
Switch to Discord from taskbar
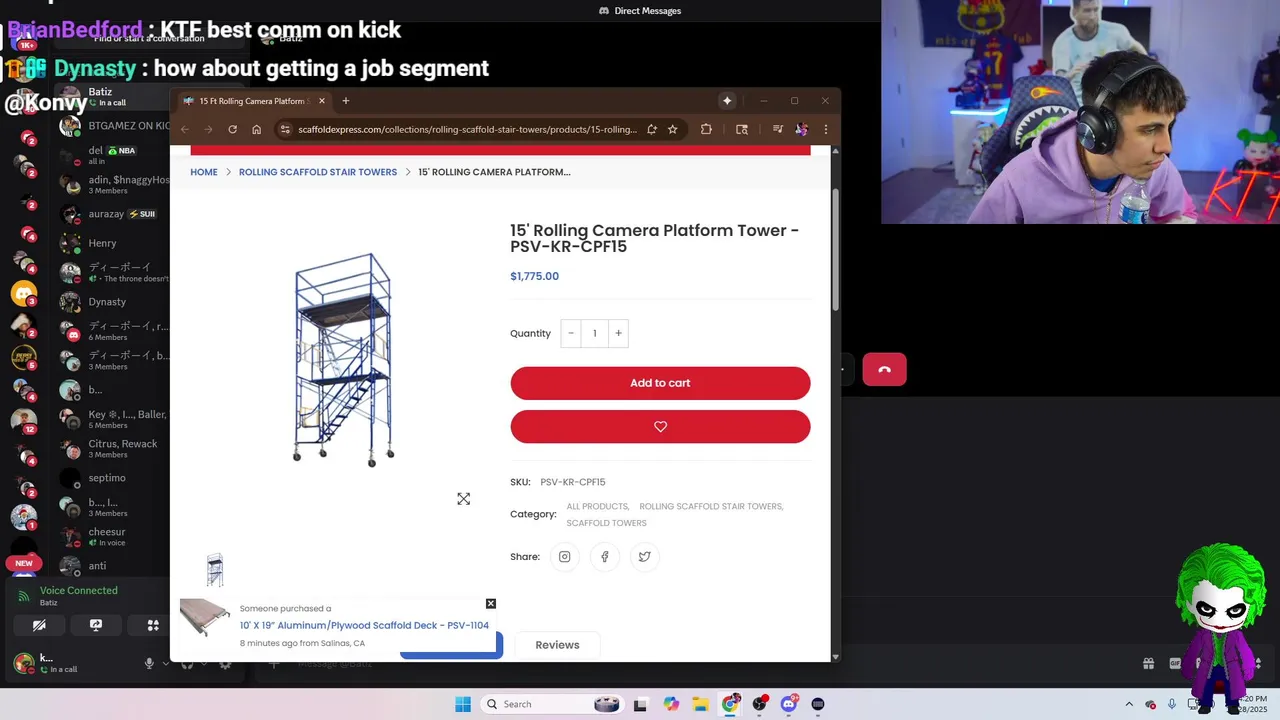[789, 704]
